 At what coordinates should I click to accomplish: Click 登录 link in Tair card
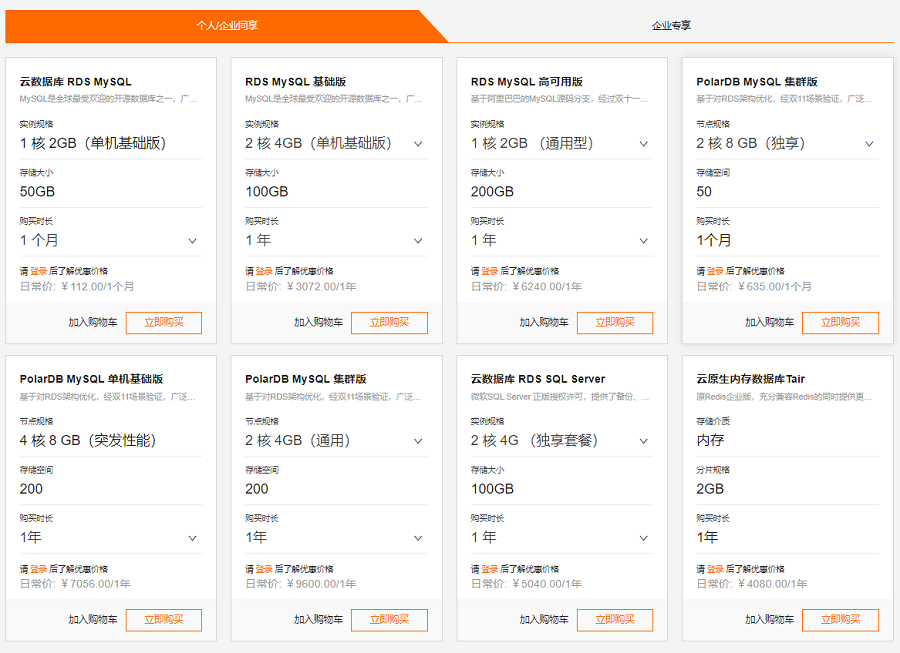[715, 569]
